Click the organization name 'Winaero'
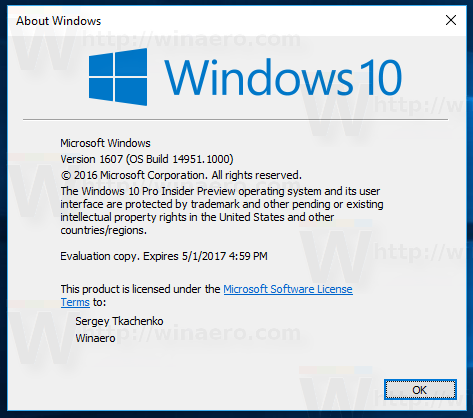The image size is (473, 418). pyautogui.click(x=95, y=338)
